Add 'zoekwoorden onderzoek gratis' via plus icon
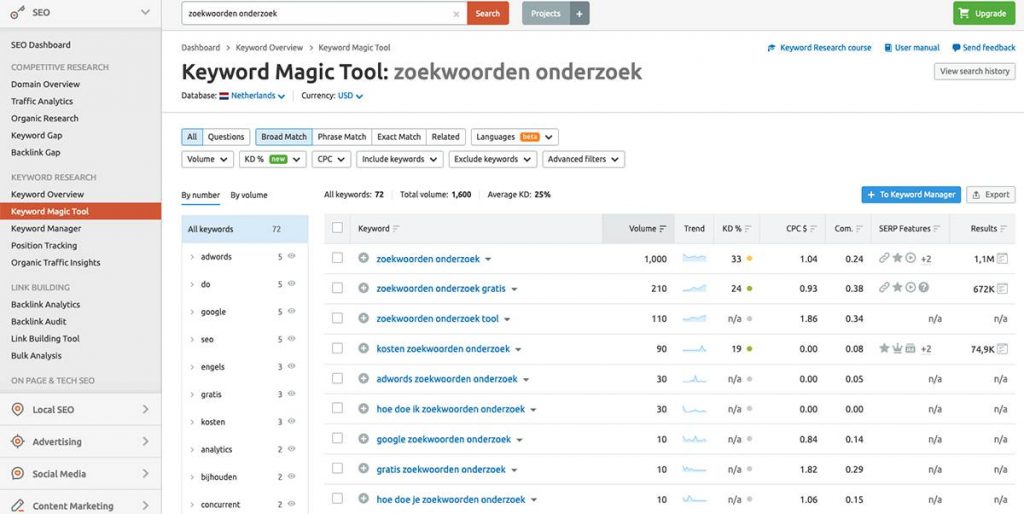The width and height of the screenshot is (1024, 514). point(364,289)
